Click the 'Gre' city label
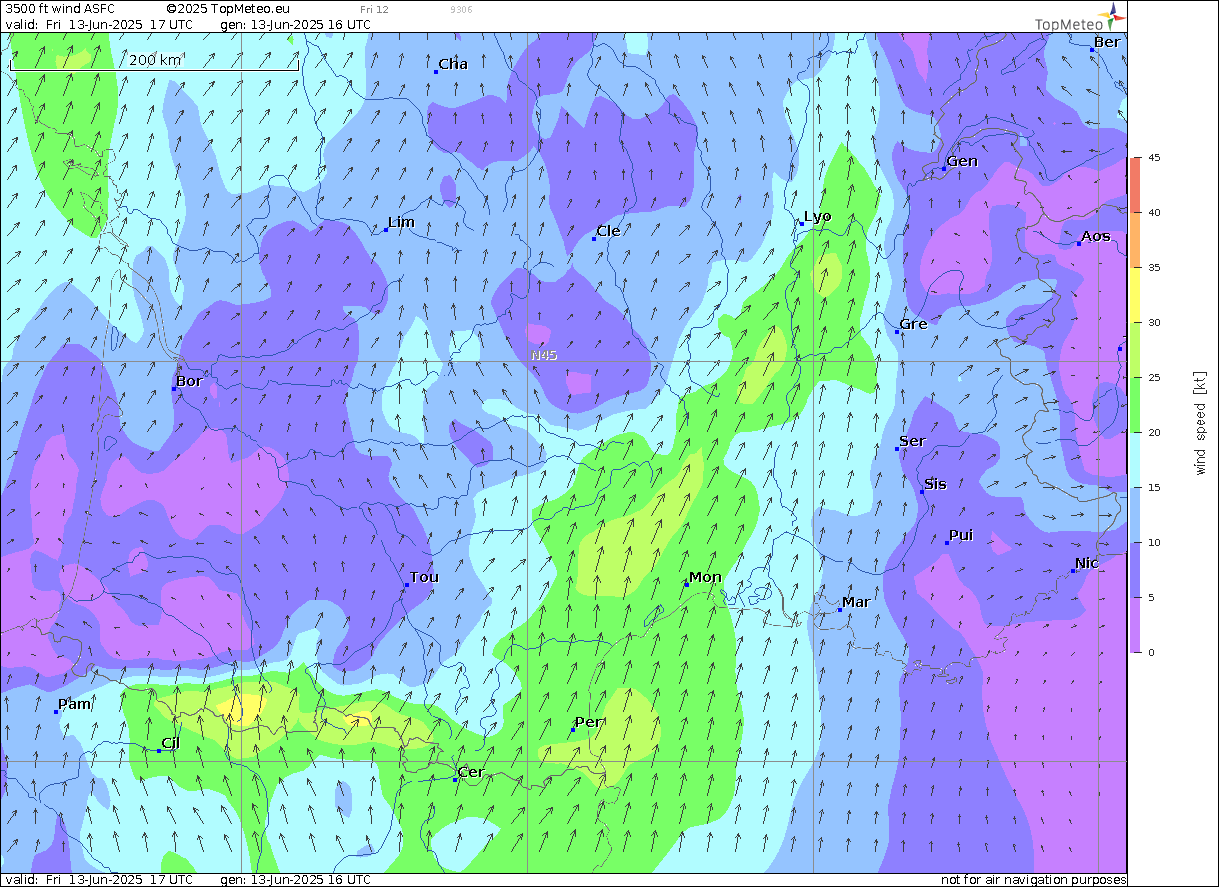Viewport: 1219px width, 887px height. 913,324
